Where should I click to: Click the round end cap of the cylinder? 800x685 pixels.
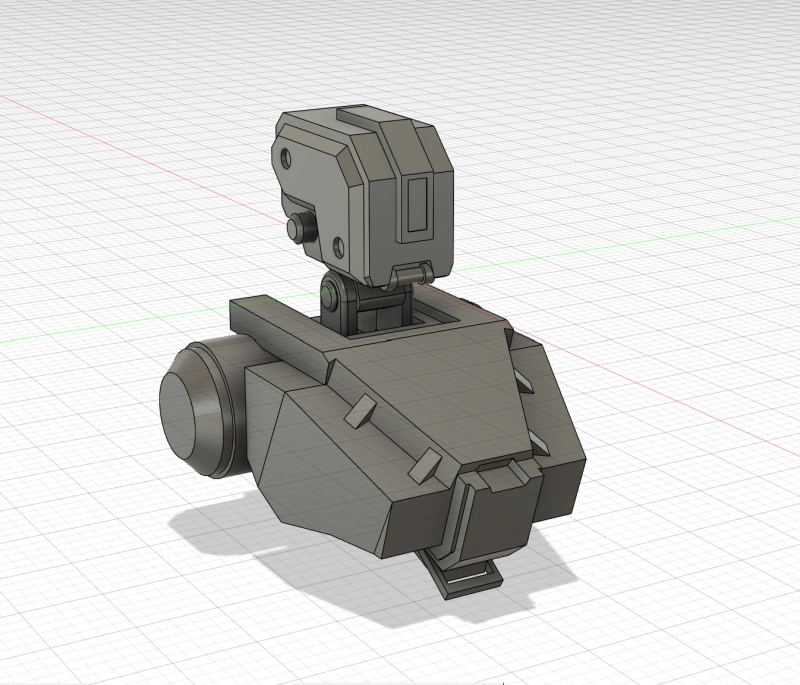tap(187, 414)
